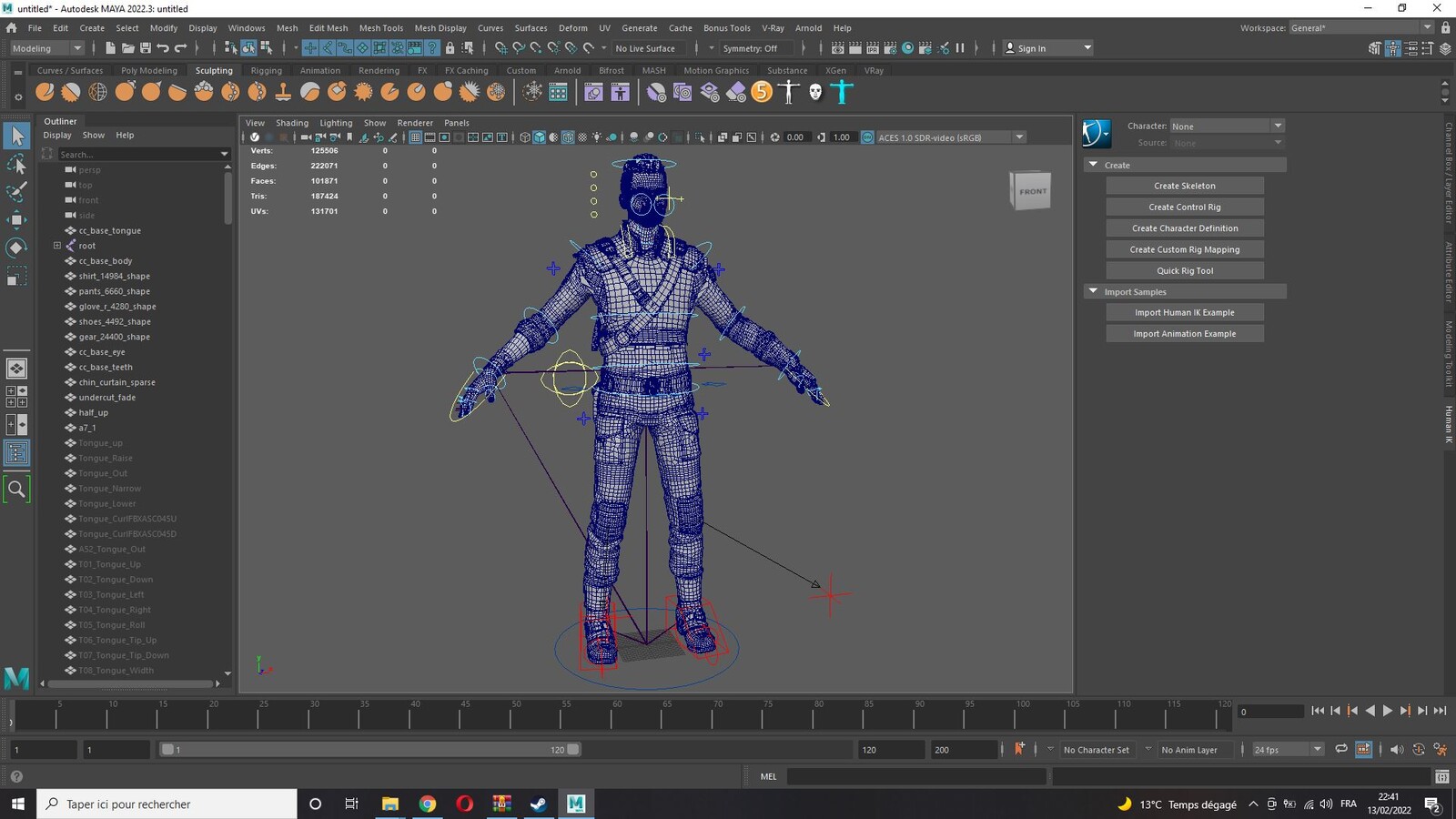
Task: Open the 24 fps frame rate dropdown
Action: pyautogui.click(x=1288, y=750)
